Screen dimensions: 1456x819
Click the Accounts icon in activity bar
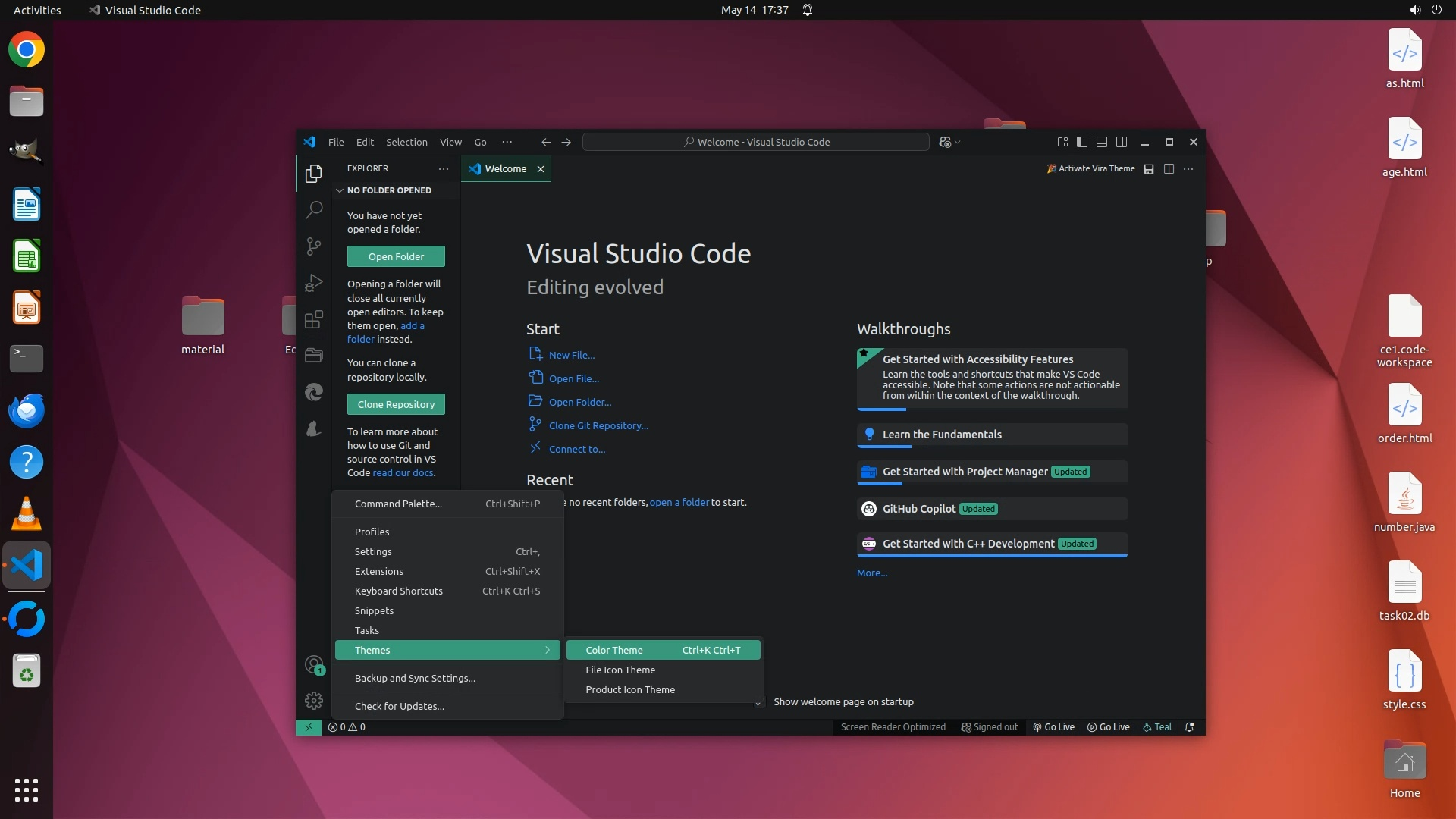(314, 665)
